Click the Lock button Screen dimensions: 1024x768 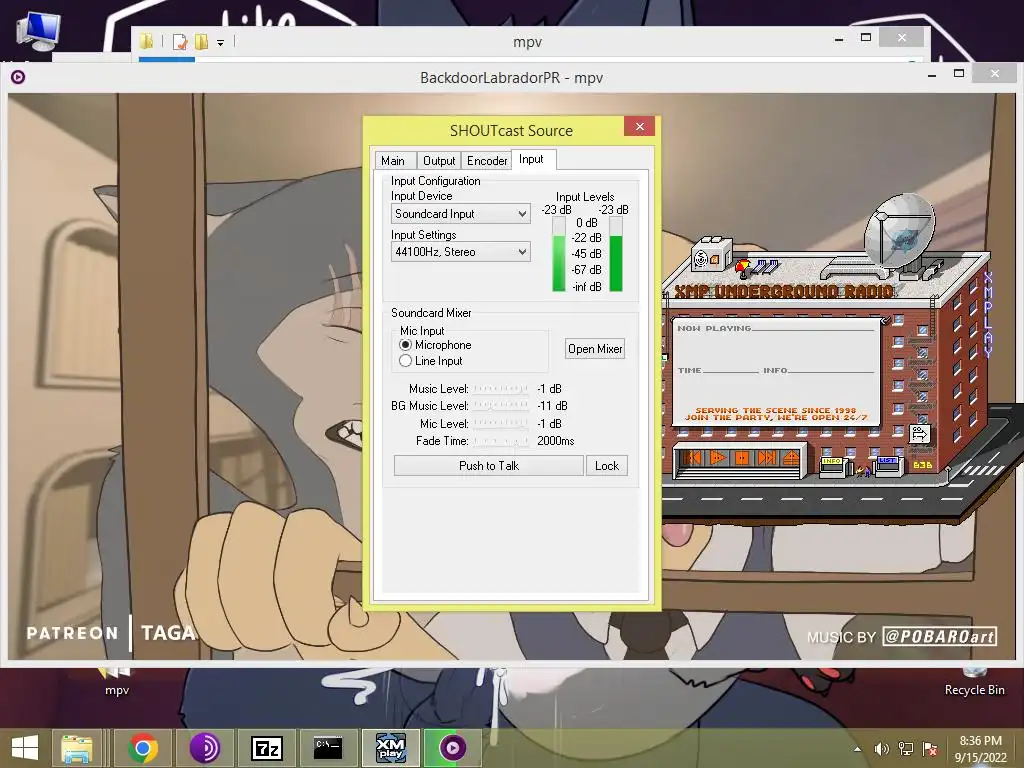coord(607,466)
